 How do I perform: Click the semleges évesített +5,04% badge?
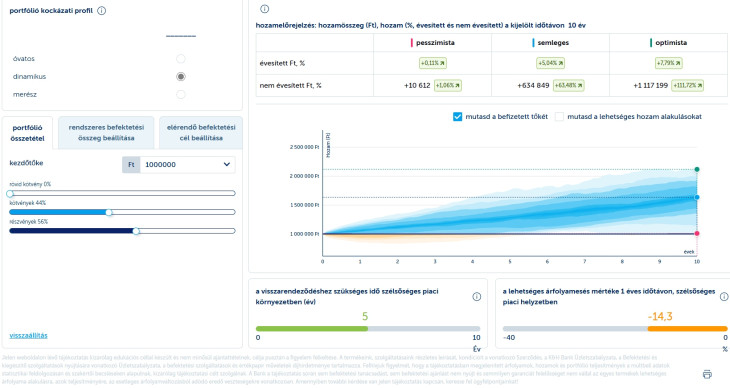coord(550,63)
